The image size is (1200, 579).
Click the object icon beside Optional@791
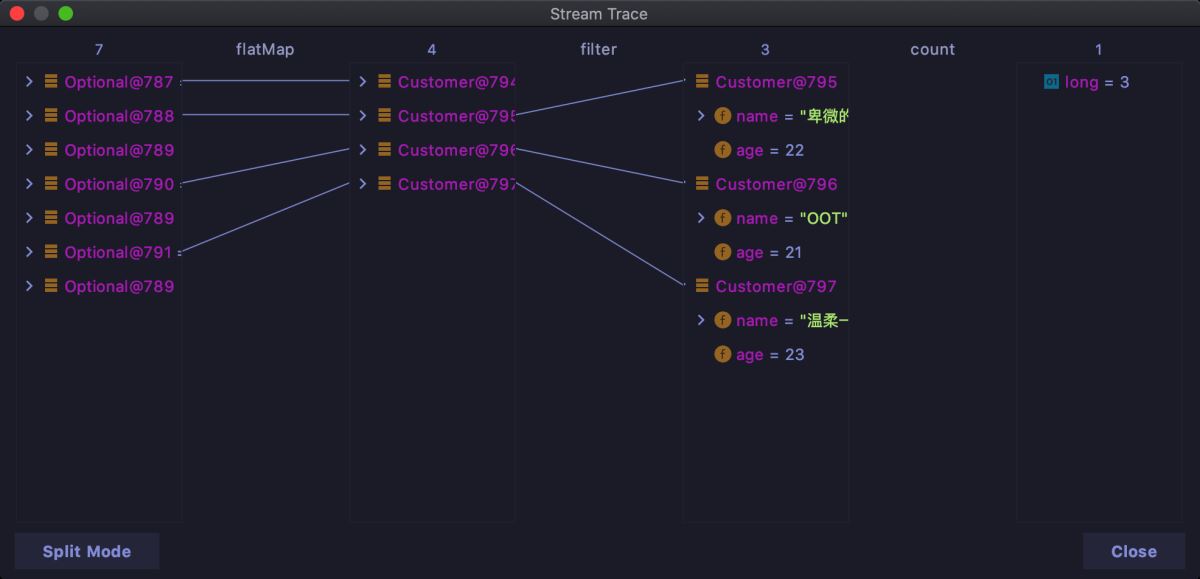tap(51, 252)
